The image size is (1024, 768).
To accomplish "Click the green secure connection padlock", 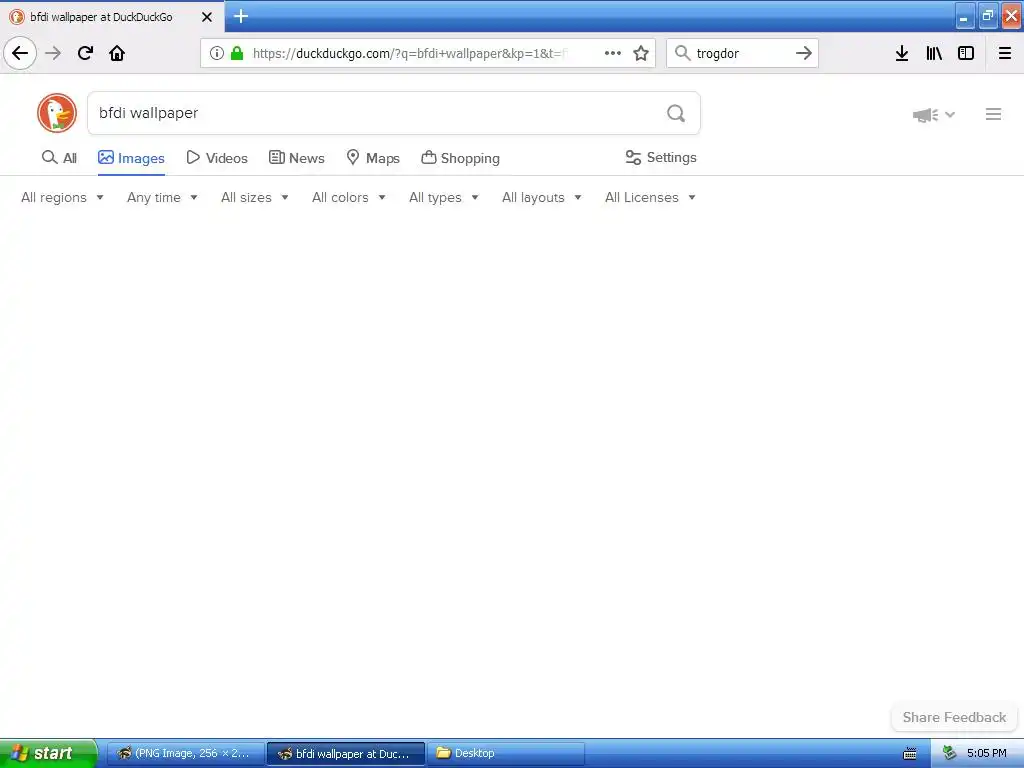I will [237, 53].
